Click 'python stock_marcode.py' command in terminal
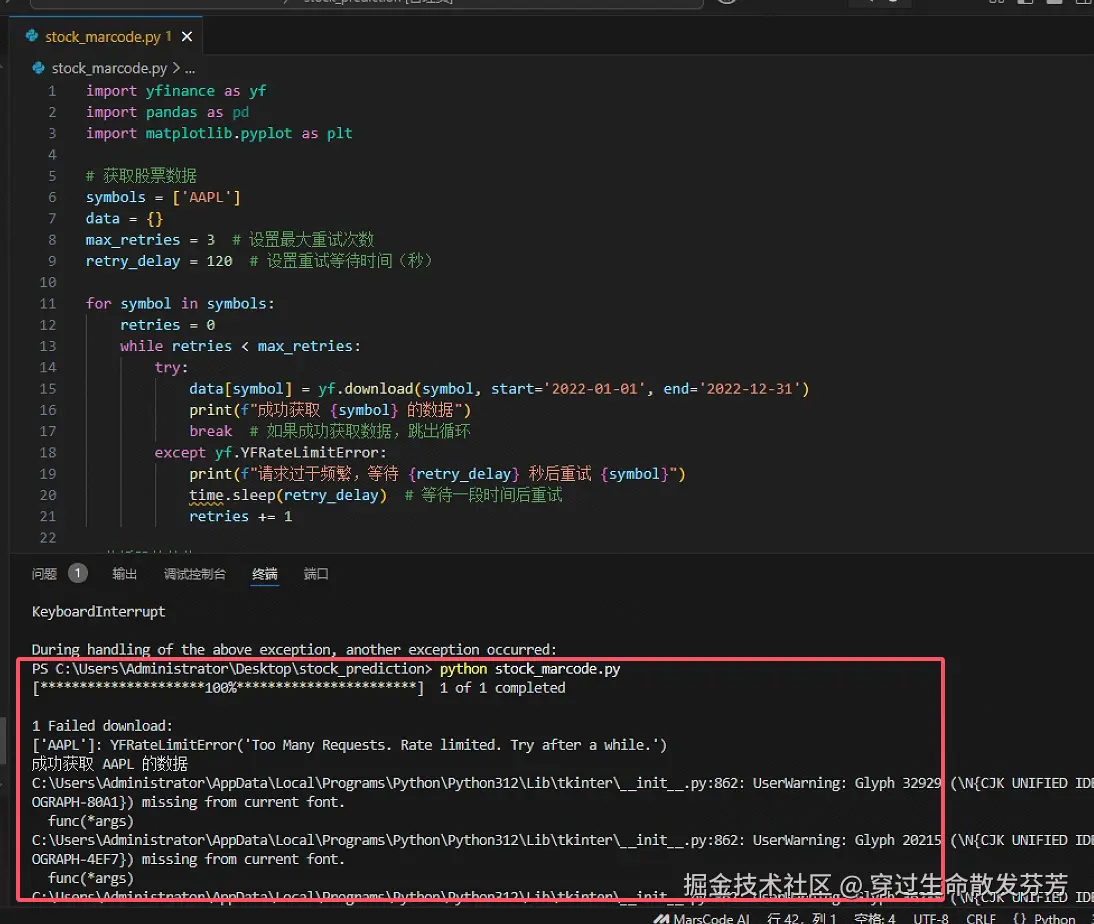Image resolution: width=1094 pixels, height=924 pixels. point(530,669)
